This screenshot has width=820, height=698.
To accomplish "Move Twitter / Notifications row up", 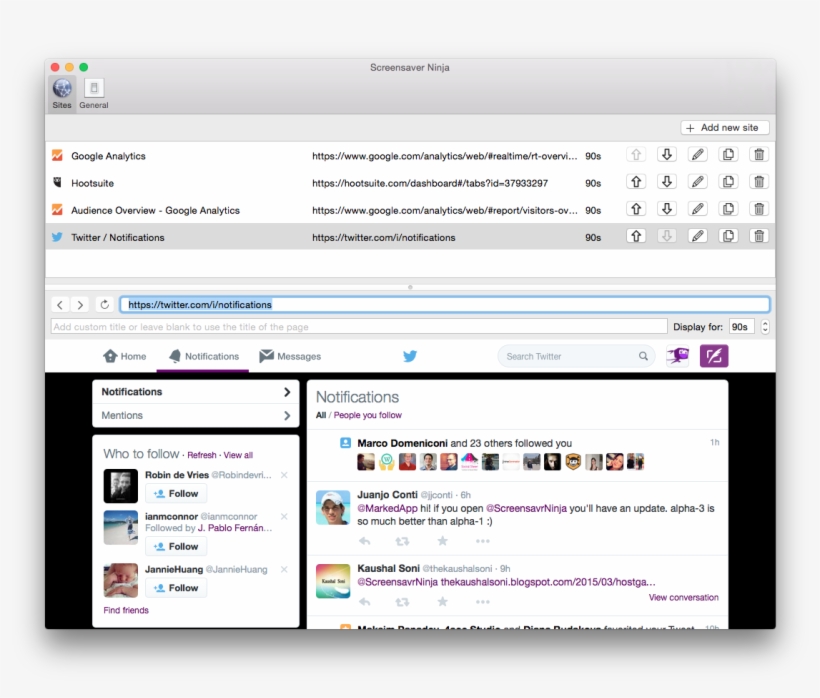I will coord(636,236).
